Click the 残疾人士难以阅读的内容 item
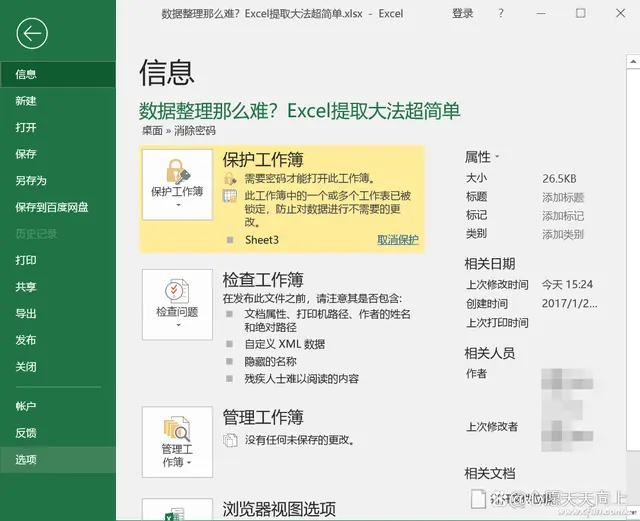The image size is (640, 521). point(301,379)
